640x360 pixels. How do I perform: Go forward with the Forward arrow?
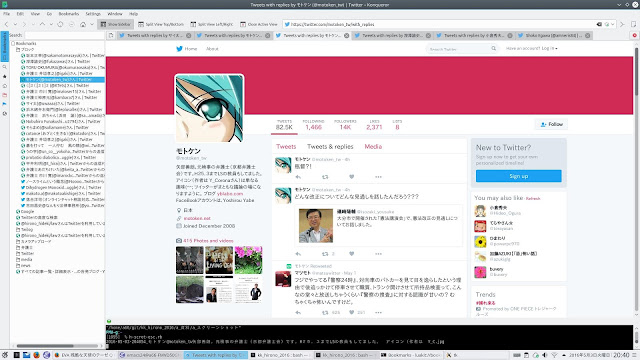(x=24, y=24)
